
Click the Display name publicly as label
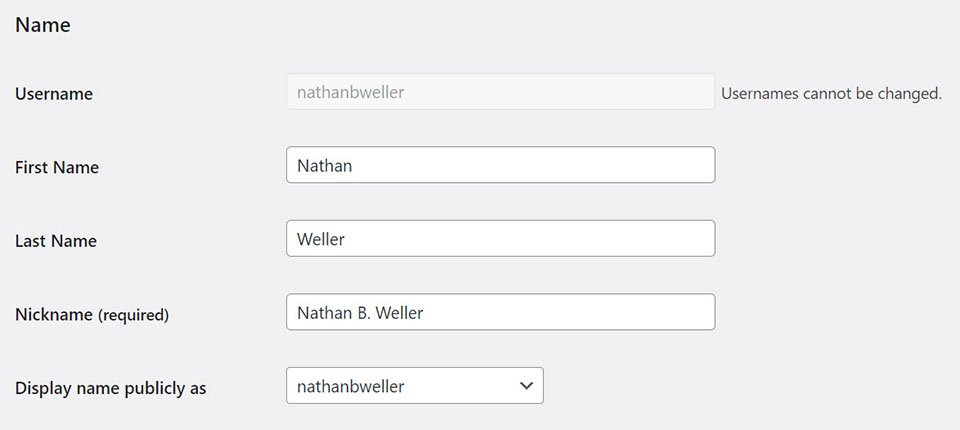[x=110, y=388]
